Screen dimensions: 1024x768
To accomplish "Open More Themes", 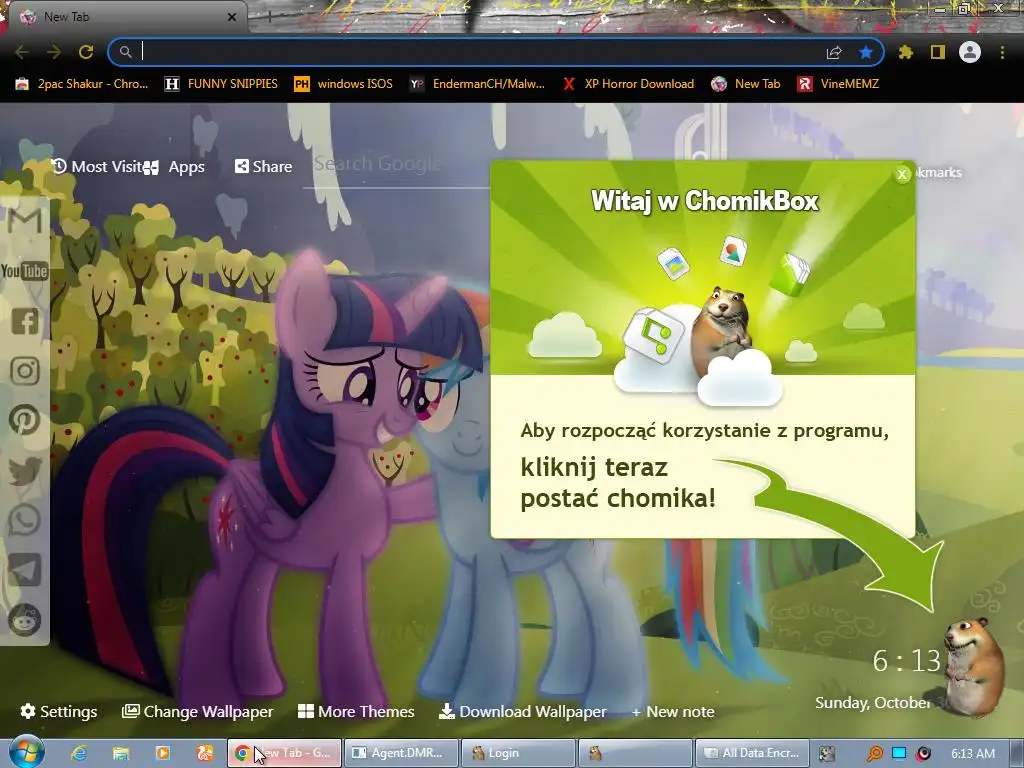I will point(356,711).
